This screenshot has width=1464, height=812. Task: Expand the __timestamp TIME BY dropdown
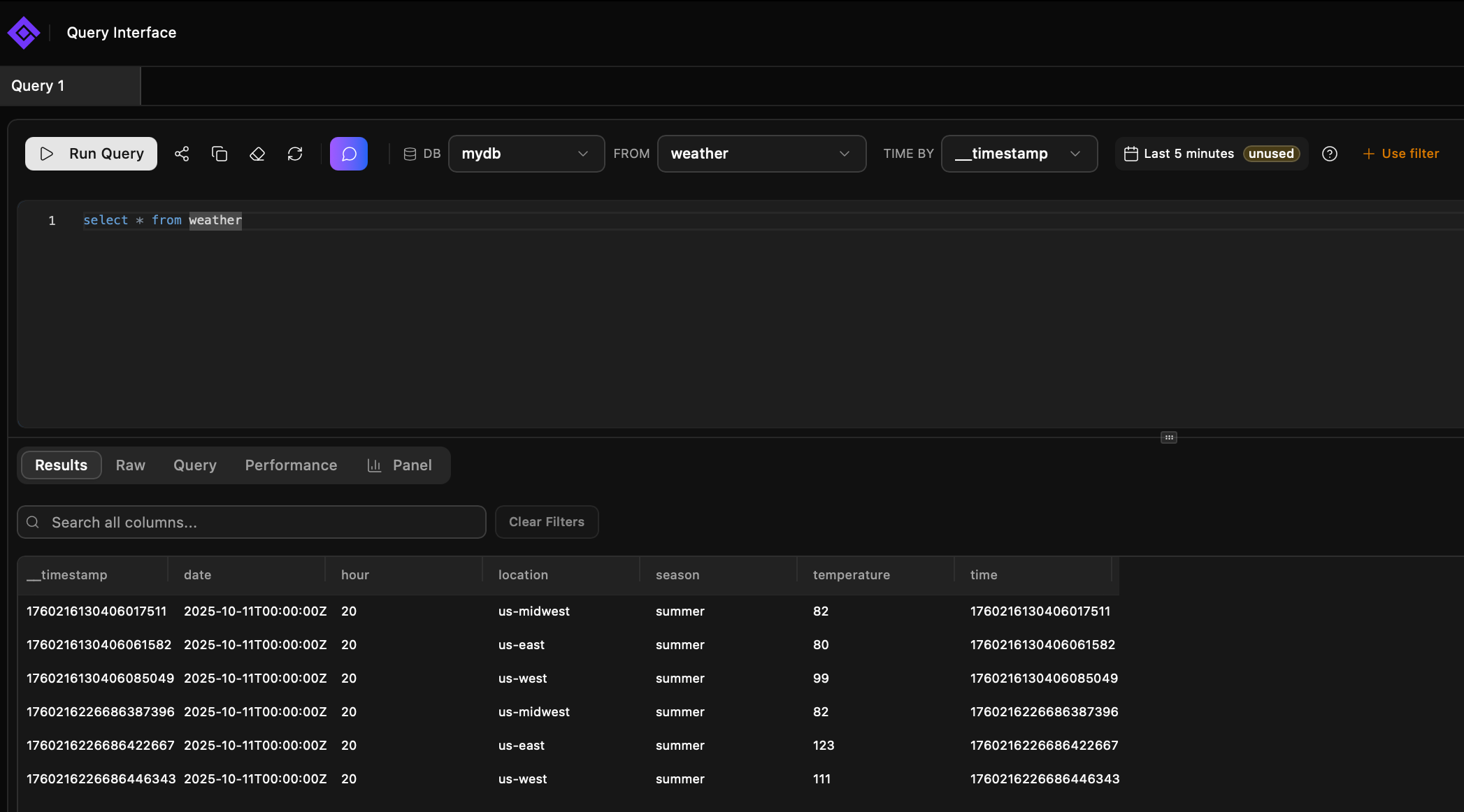[x=1019, y=154]
